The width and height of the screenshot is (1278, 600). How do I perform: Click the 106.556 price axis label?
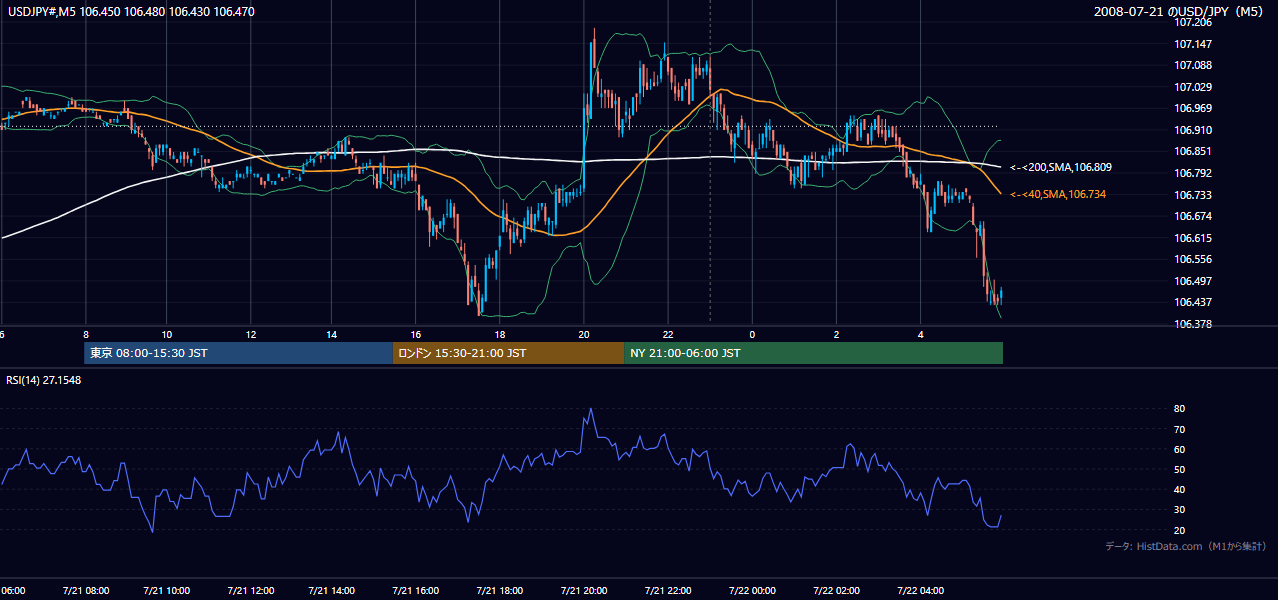coord(1192,259)
